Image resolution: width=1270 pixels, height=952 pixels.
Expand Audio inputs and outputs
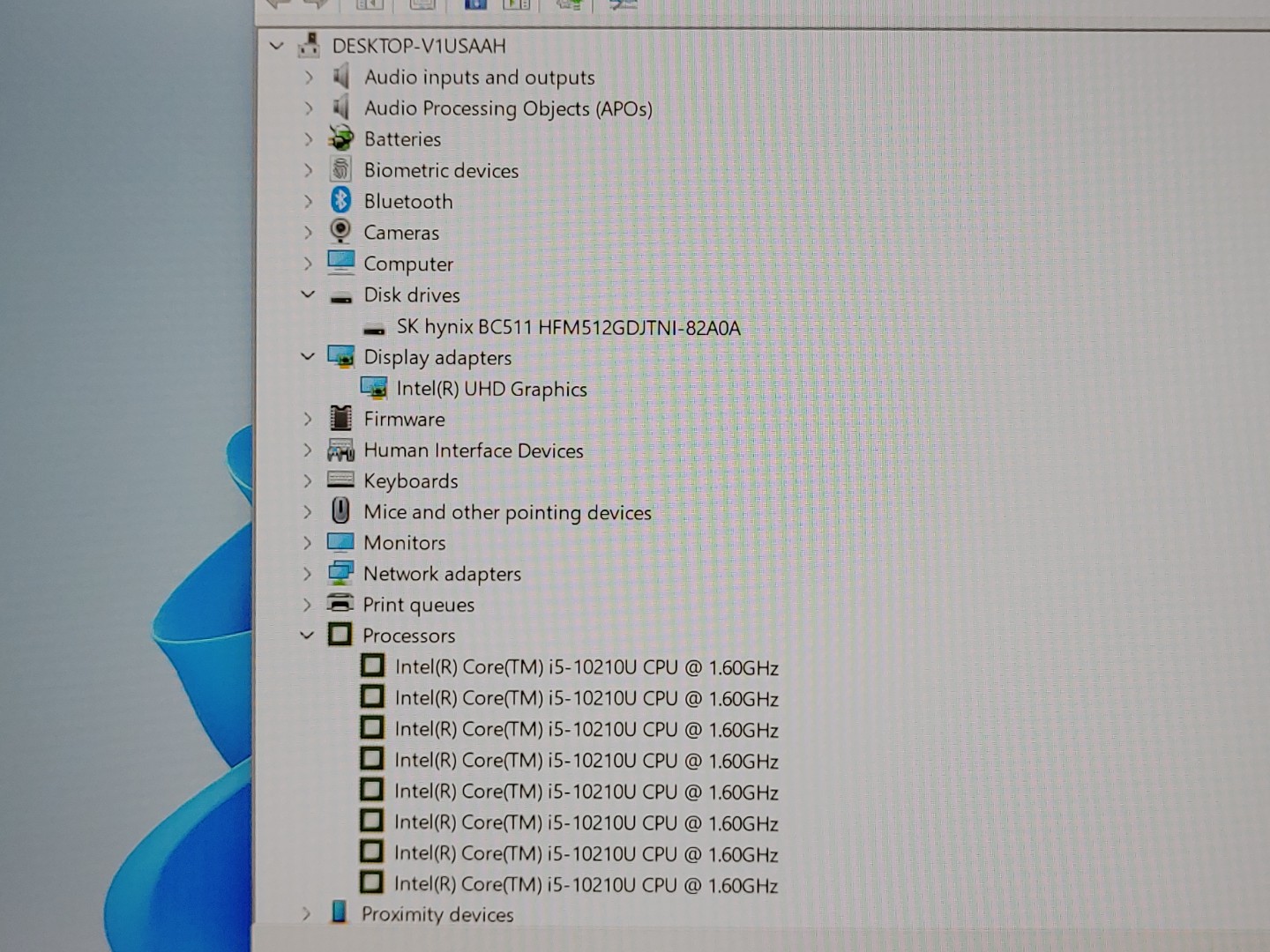coord(309,78)
